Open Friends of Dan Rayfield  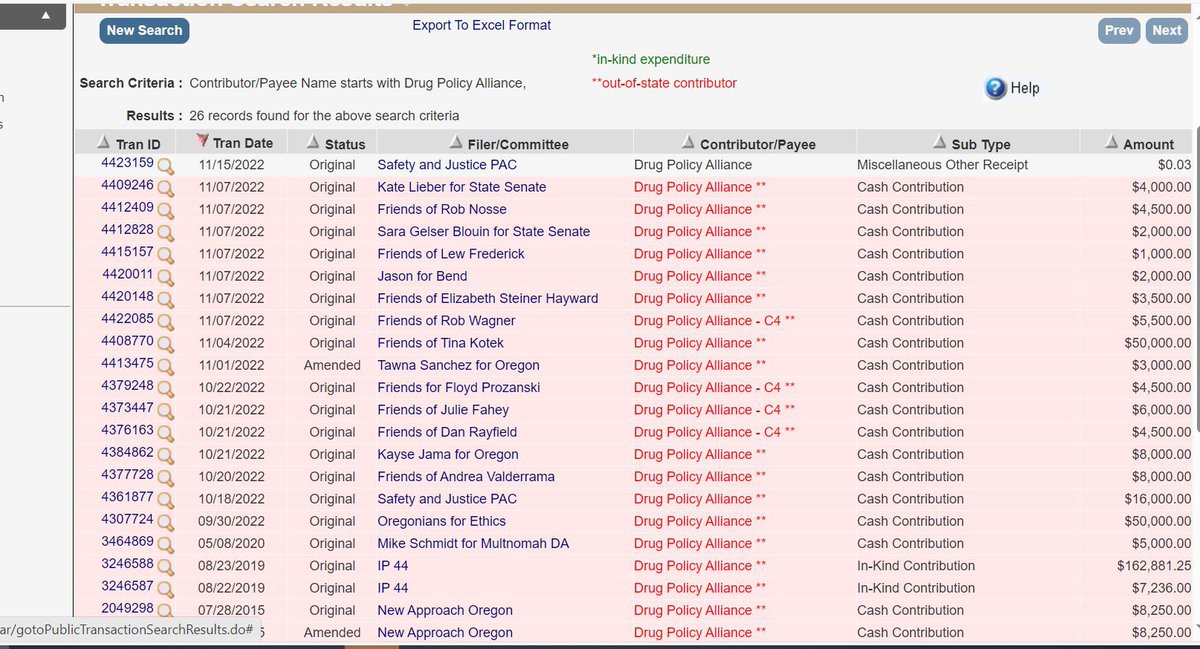447,432
